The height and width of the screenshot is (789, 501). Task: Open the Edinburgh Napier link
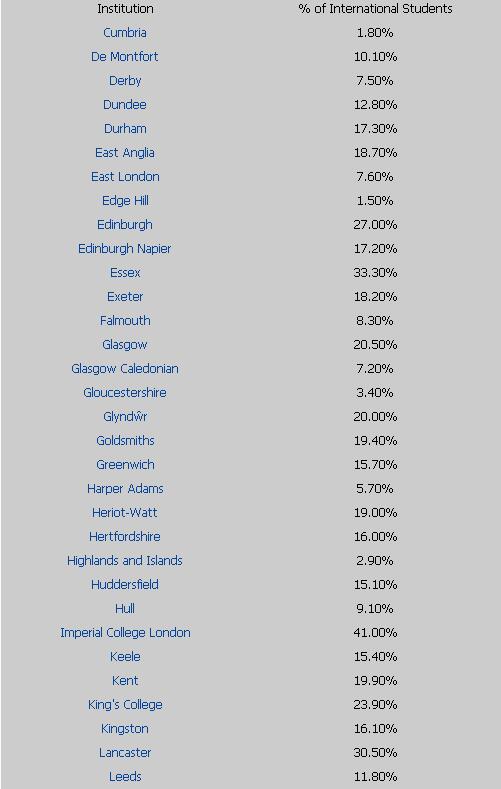click(125, 249)
